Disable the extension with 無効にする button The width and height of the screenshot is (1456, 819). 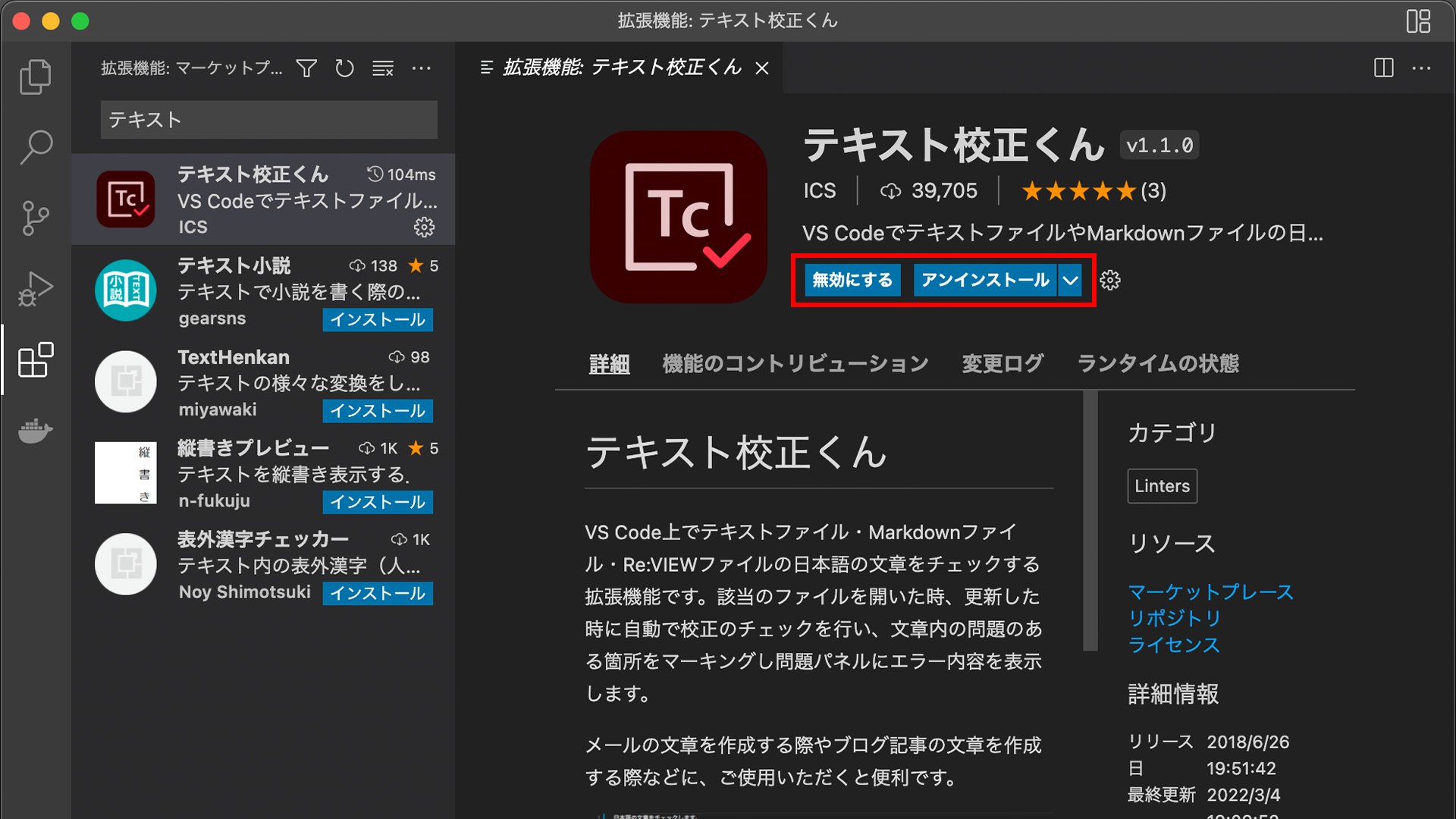click(852, 280)
